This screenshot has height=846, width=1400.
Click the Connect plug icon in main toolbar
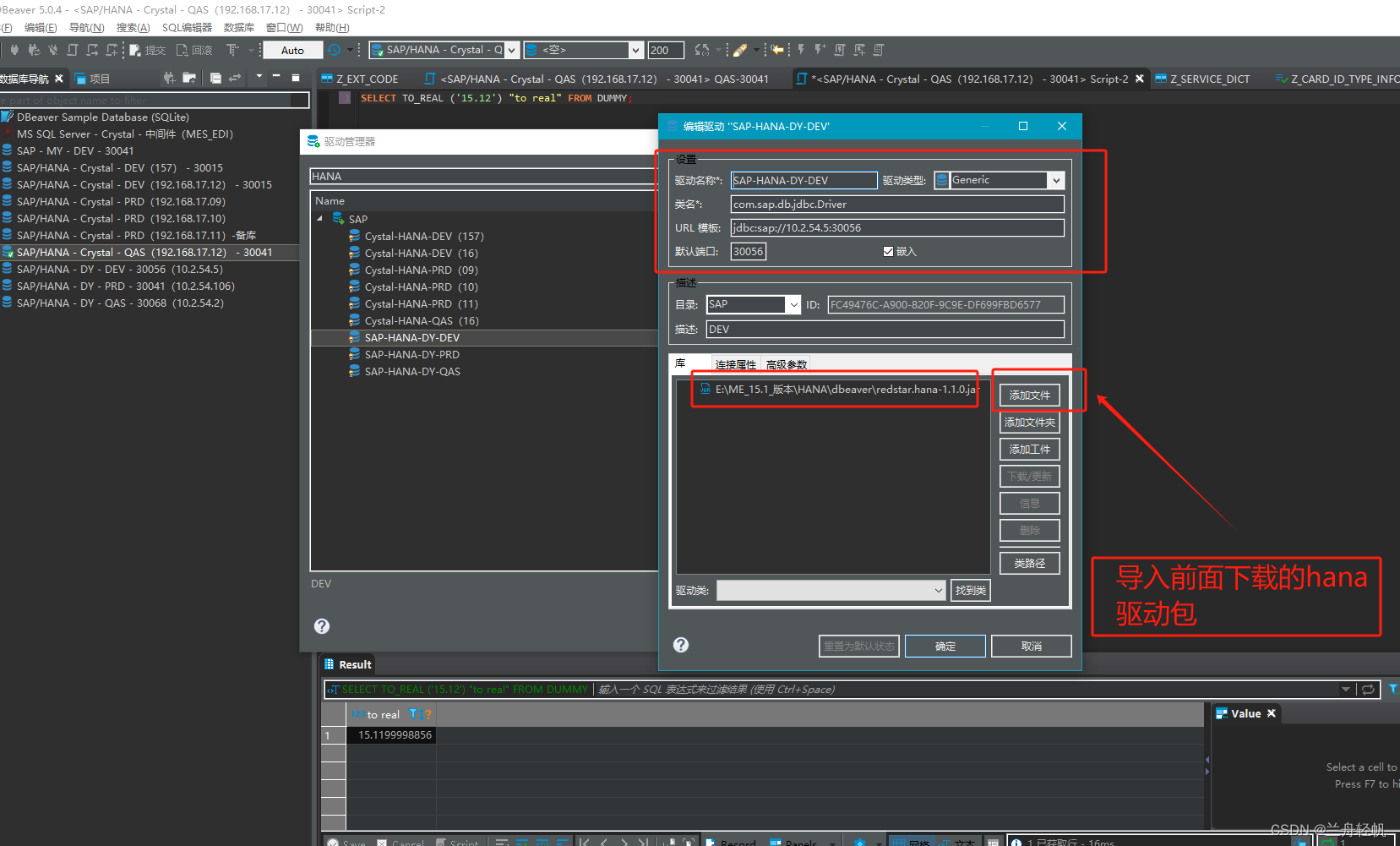click(x=14, y=50)
